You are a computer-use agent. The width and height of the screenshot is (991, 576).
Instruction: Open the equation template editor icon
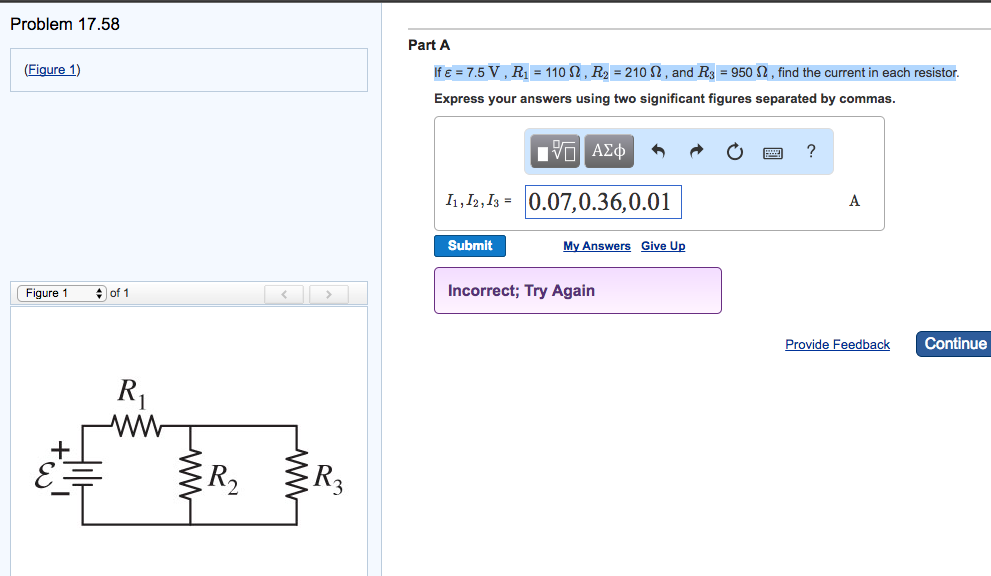[x=553, y=151]
